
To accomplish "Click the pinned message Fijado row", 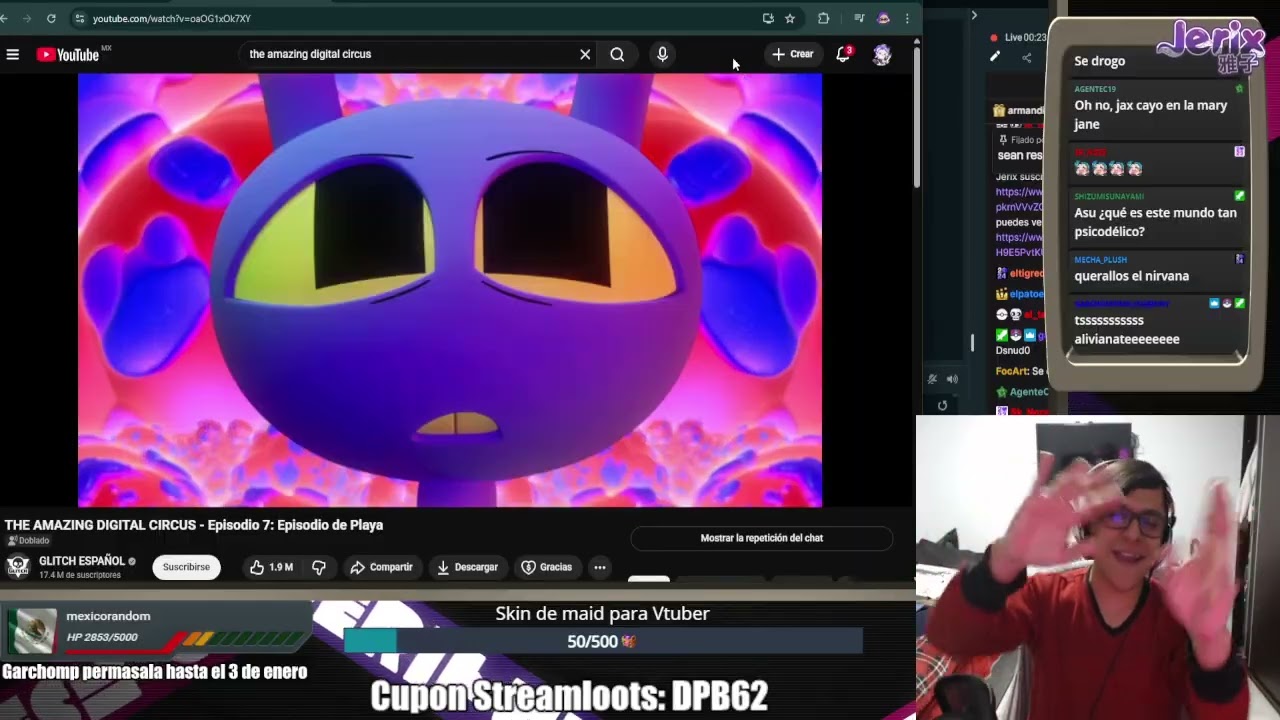I will tap(1020, 140).
